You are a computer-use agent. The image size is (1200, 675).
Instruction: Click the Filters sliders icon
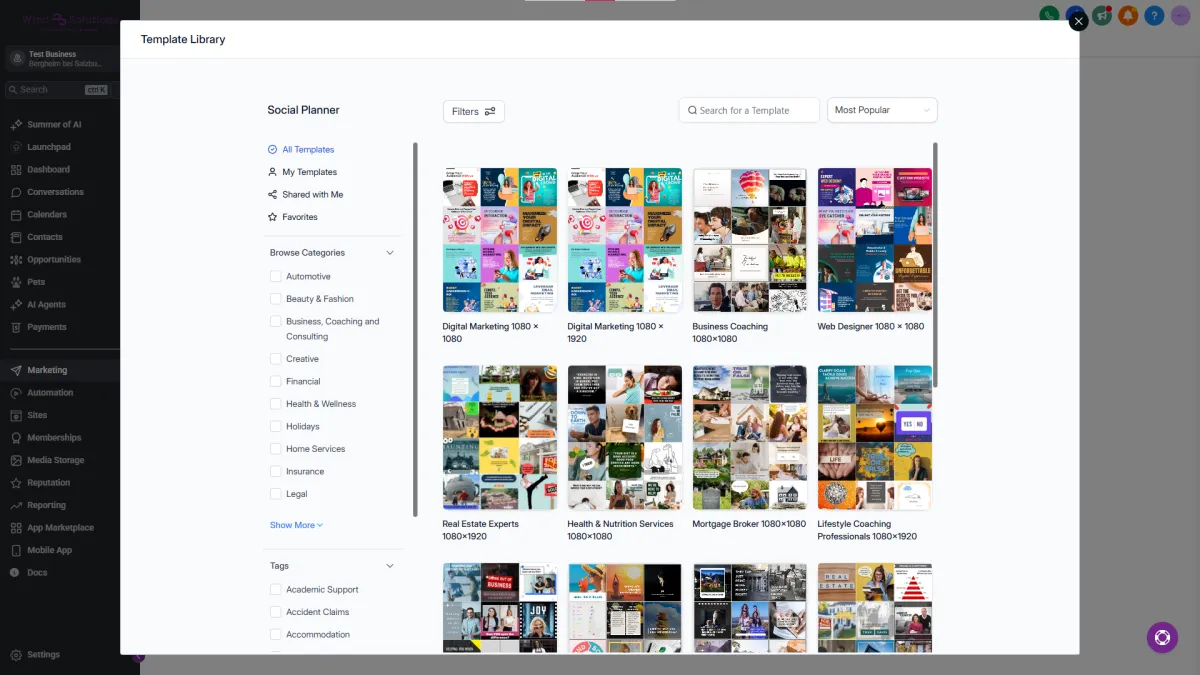coord(490,111)
